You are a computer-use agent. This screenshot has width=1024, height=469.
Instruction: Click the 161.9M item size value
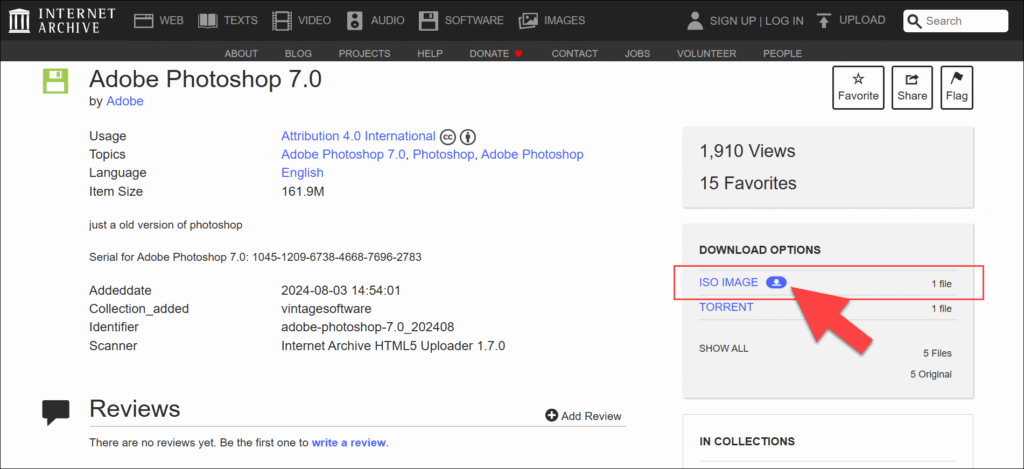point(302,191)
